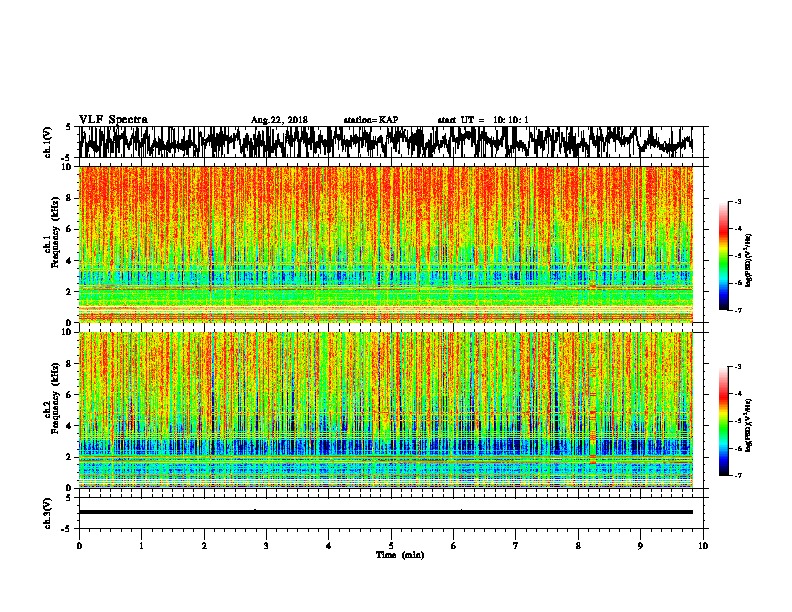Click the time axis tick label '8'
This screenshot has width=792, height=612.
(578, 545)
